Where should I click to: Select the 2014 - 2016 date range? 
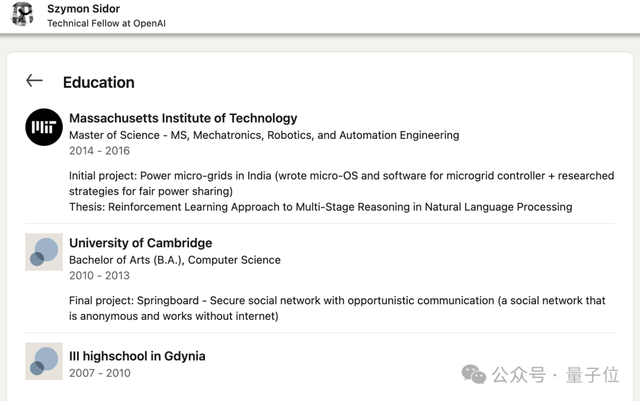tap(99, 151)
